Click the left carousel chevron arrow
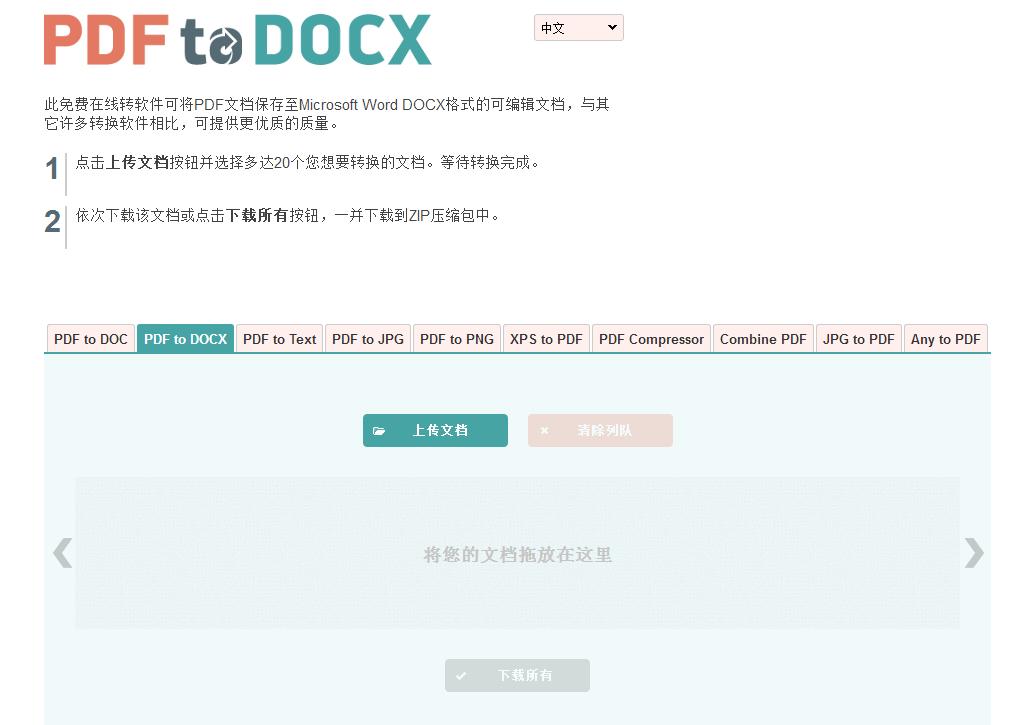Viewport: 1032px width, 725px height. click(x=62, y=553)
